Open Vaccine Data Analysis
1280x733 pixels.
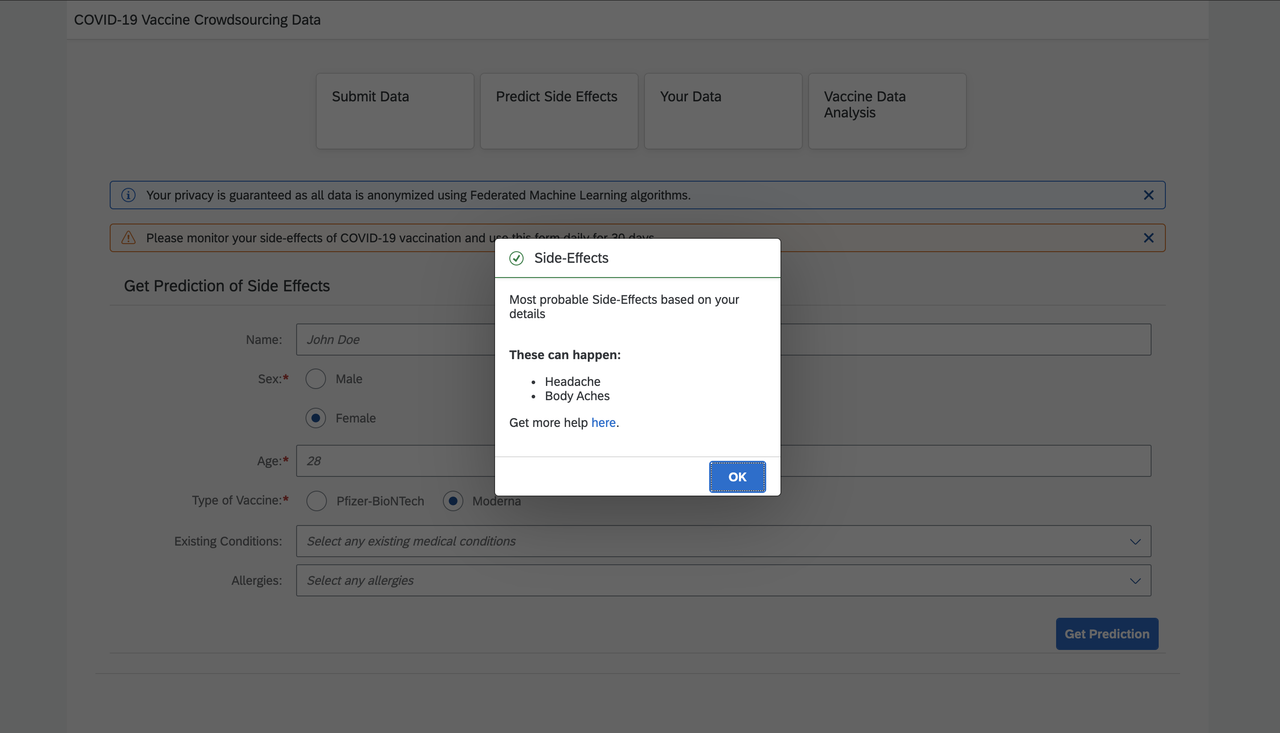(886, 110)
